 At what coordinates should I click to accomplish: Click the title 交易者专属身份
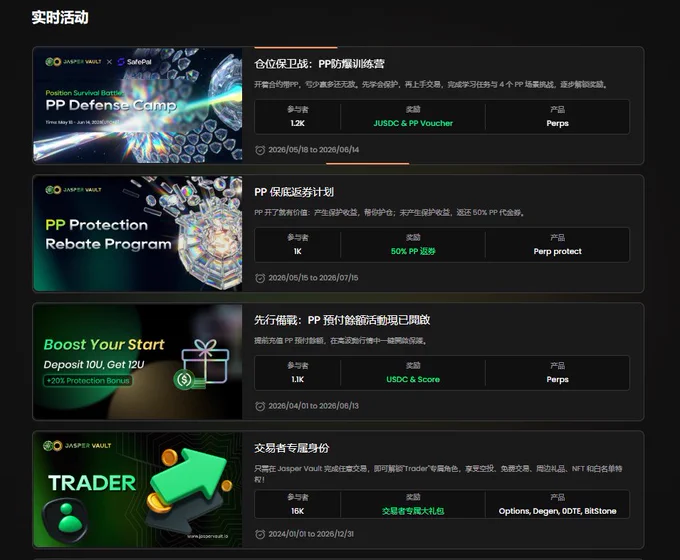point(291,448)
